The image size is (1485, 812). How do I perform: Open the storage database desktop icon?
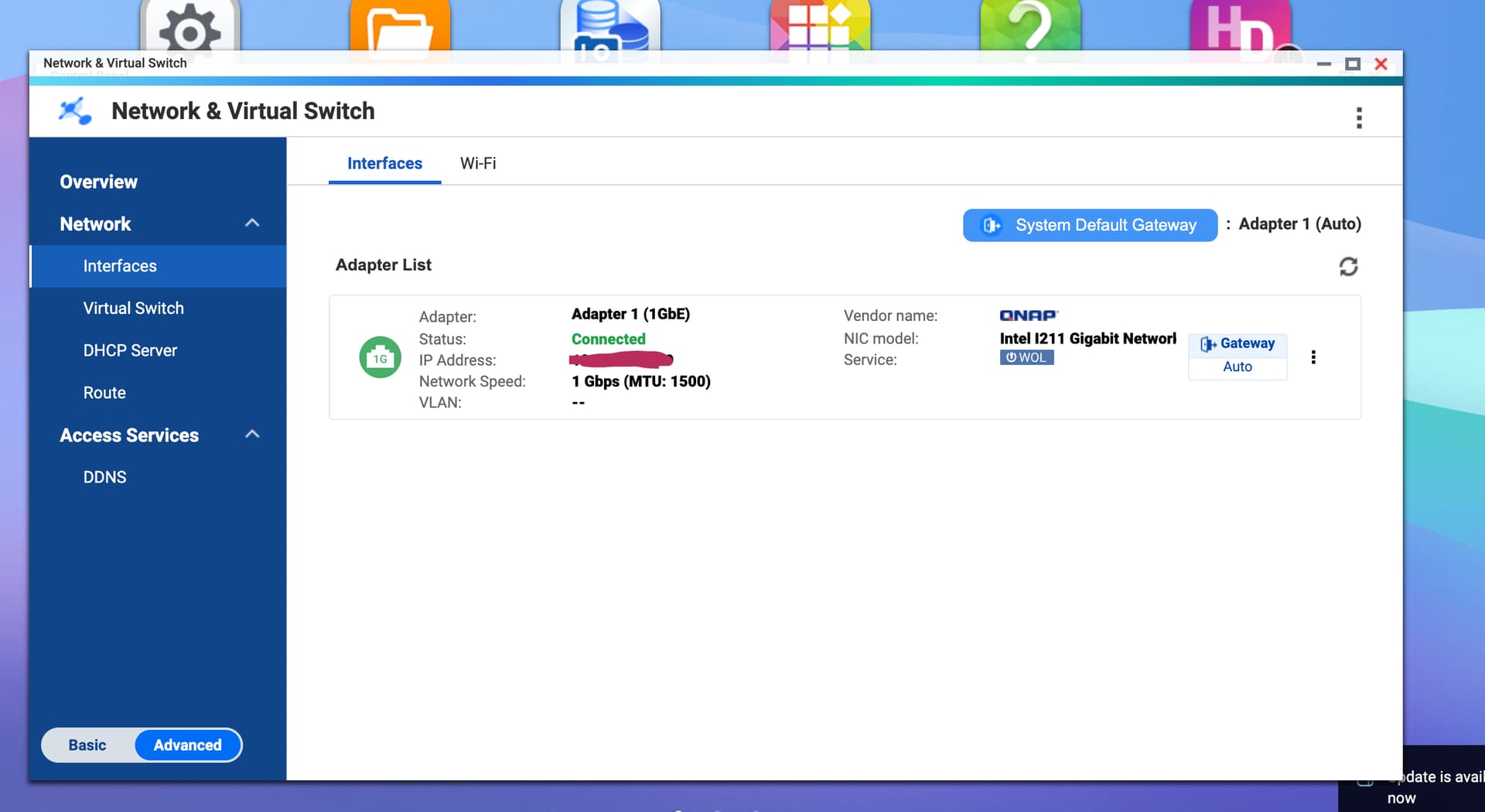pos(610,27)
